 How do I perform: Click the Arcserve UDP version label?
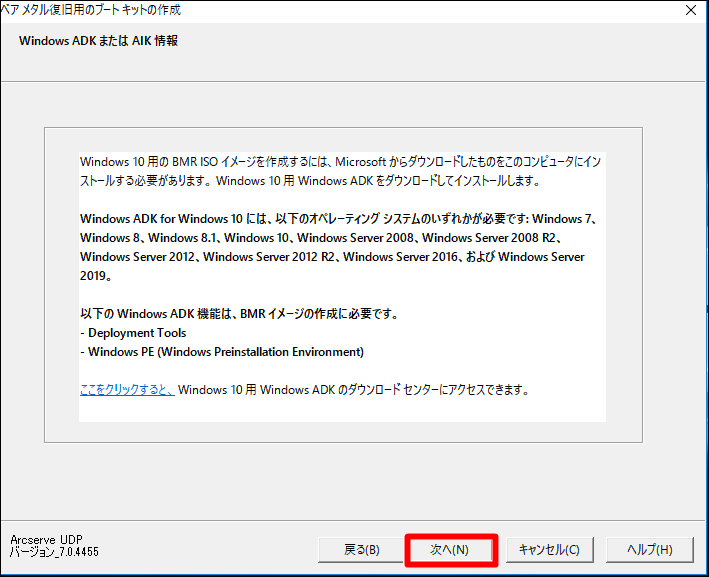[54, 545]
